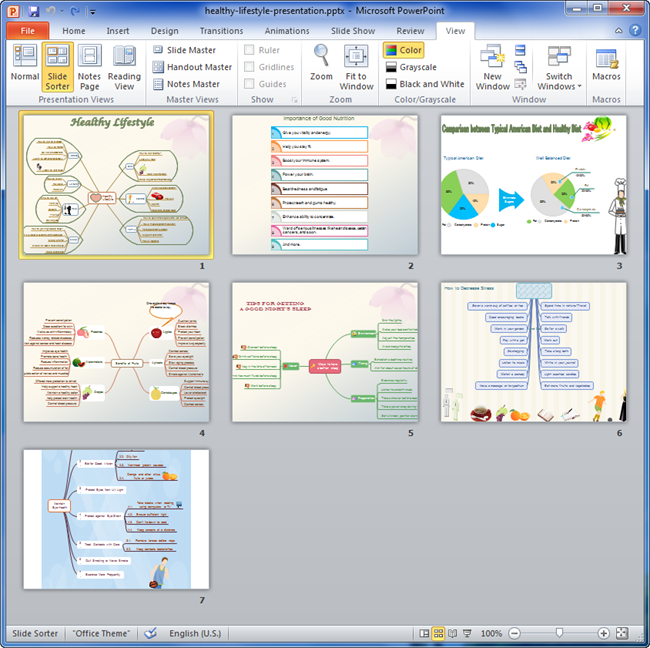
Task: Click the 100% zoom level button
Action: point(491,633)
